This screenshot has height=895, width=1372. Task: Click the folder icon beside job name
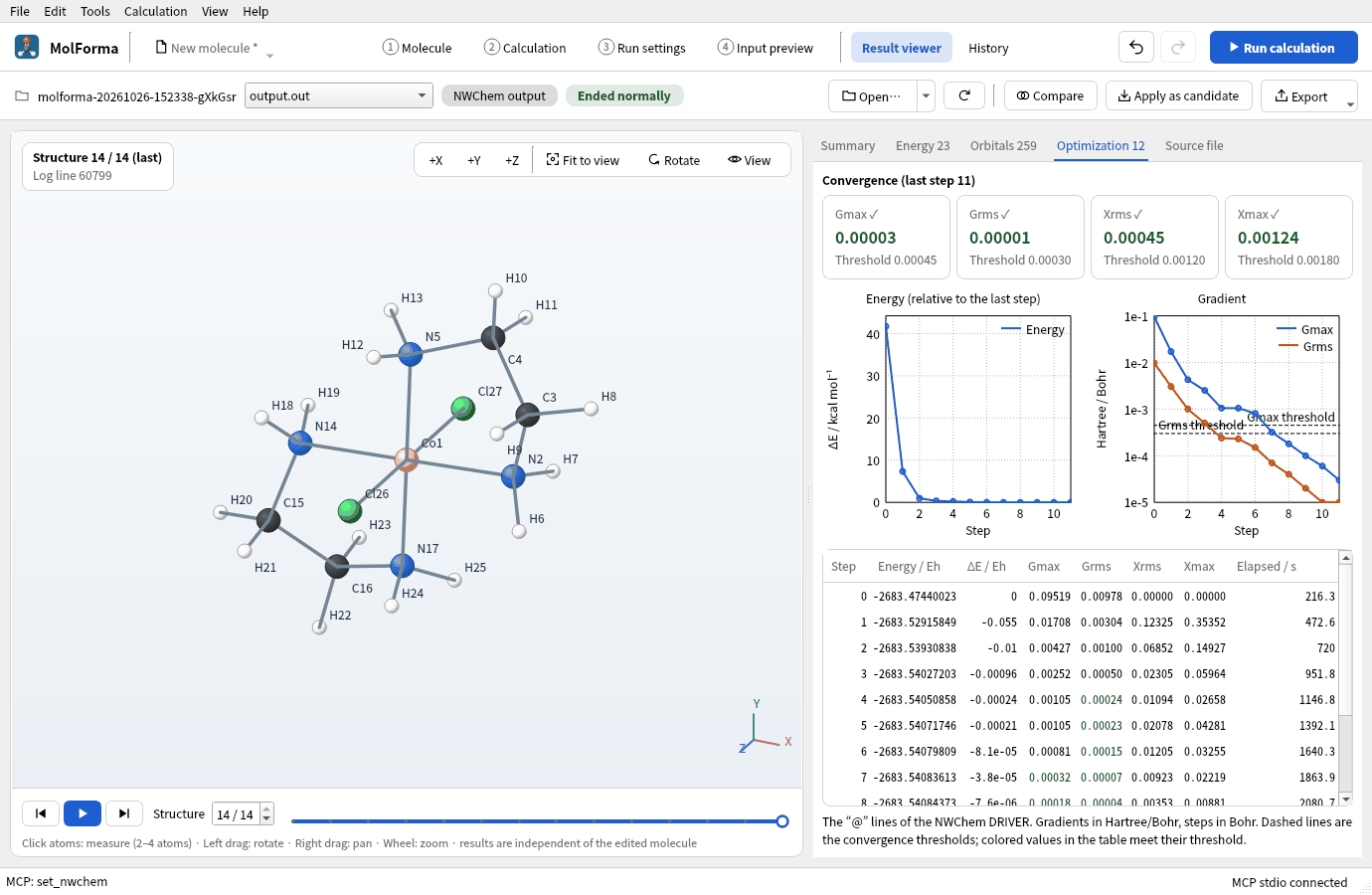pyautogui.click(x=22, y=96)
